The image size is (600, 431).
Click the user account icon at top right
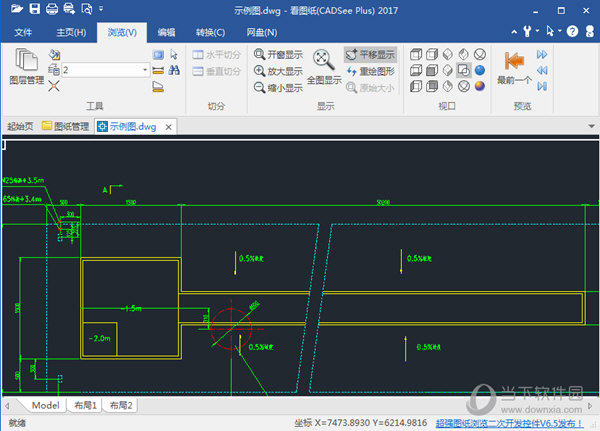pyautogui.click(x=590, y=31)
